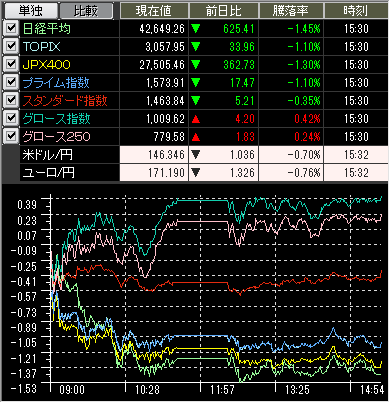Click the 騰落率 column header

tap(291, 11)
